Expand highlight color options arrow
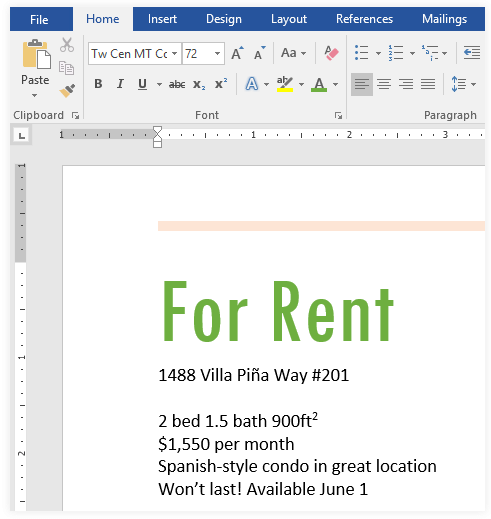Viewport: 491px width, 519px height. point(301,84)
